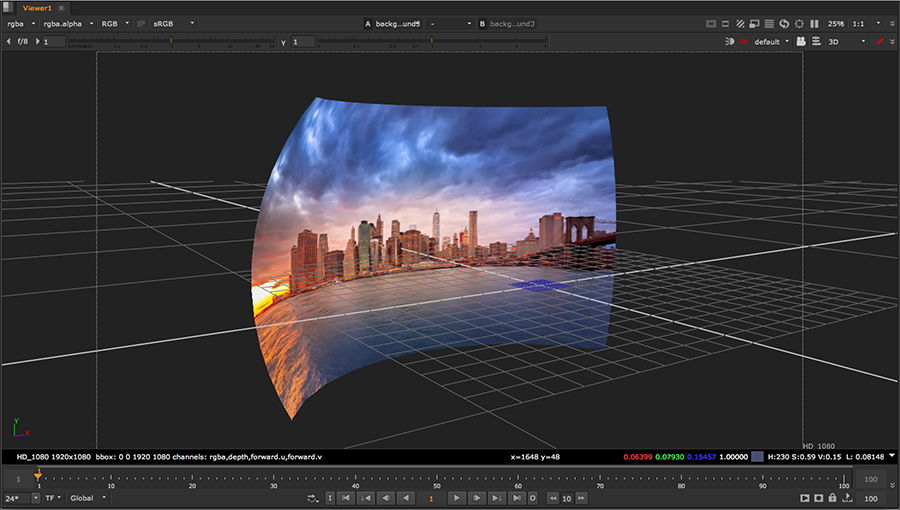Expand the sRGB colorspace dropdown

point(172,23)
